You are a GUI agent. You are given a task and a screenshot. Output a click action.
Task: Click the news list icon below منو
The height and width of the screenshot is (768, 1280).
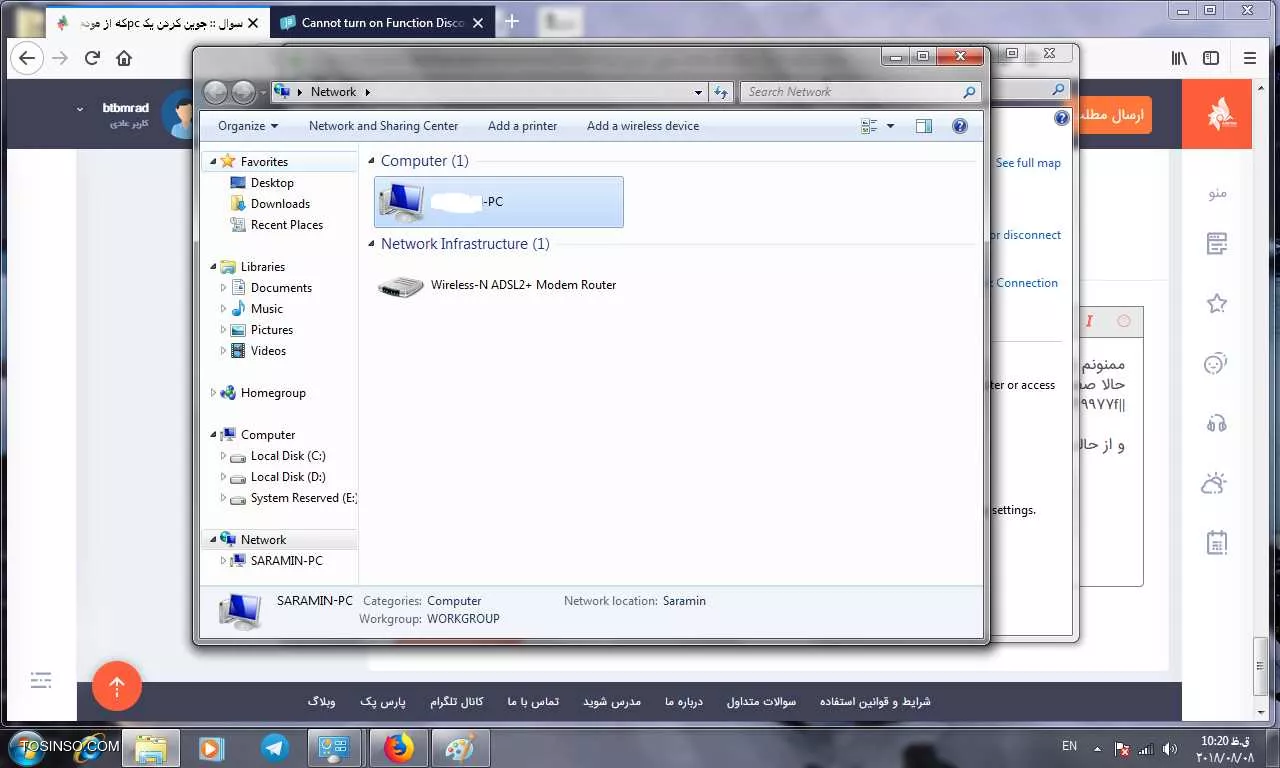(x=1217, y=243)
